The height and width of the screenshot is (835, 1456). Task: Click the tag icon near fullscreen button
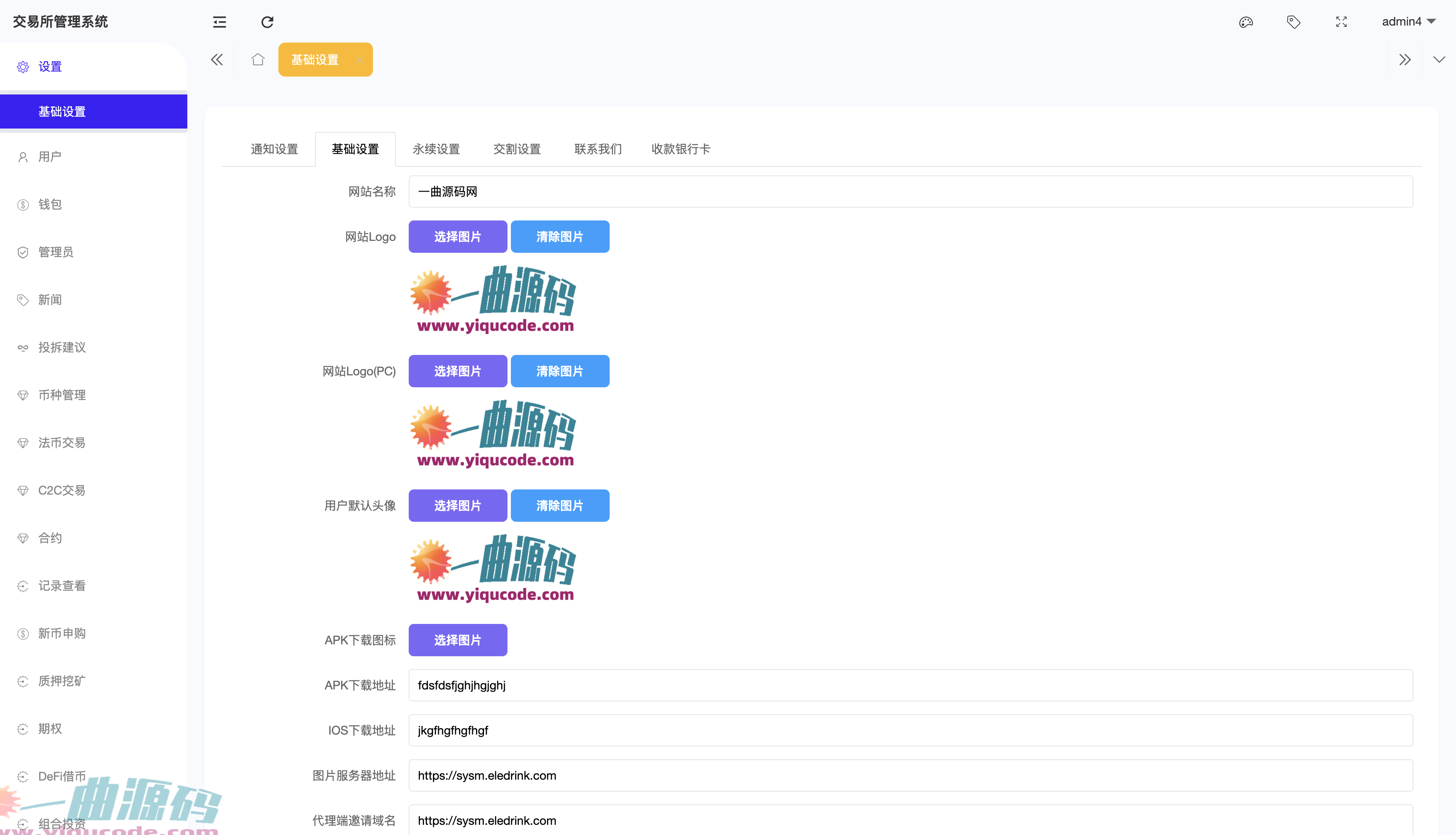1294,22
